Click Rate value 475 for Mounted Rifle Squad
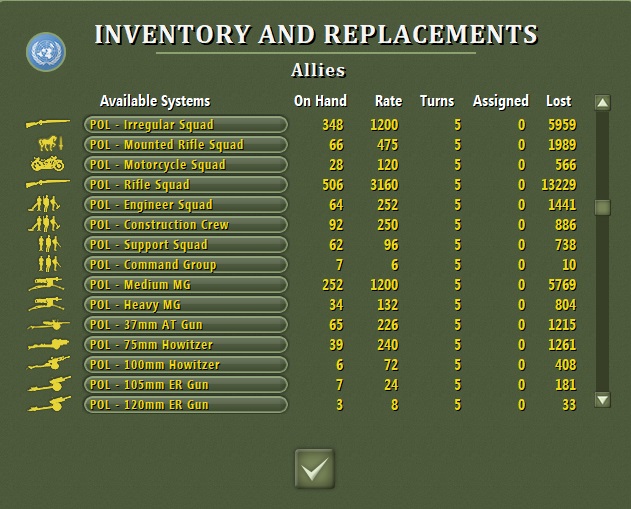Screen dimensions: 631x509 click(x=388, y=145)
